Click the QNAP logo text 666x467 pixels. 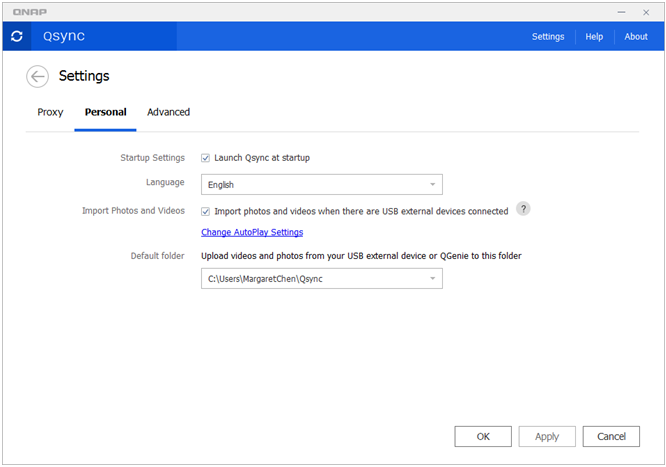(x=30, y=12)
